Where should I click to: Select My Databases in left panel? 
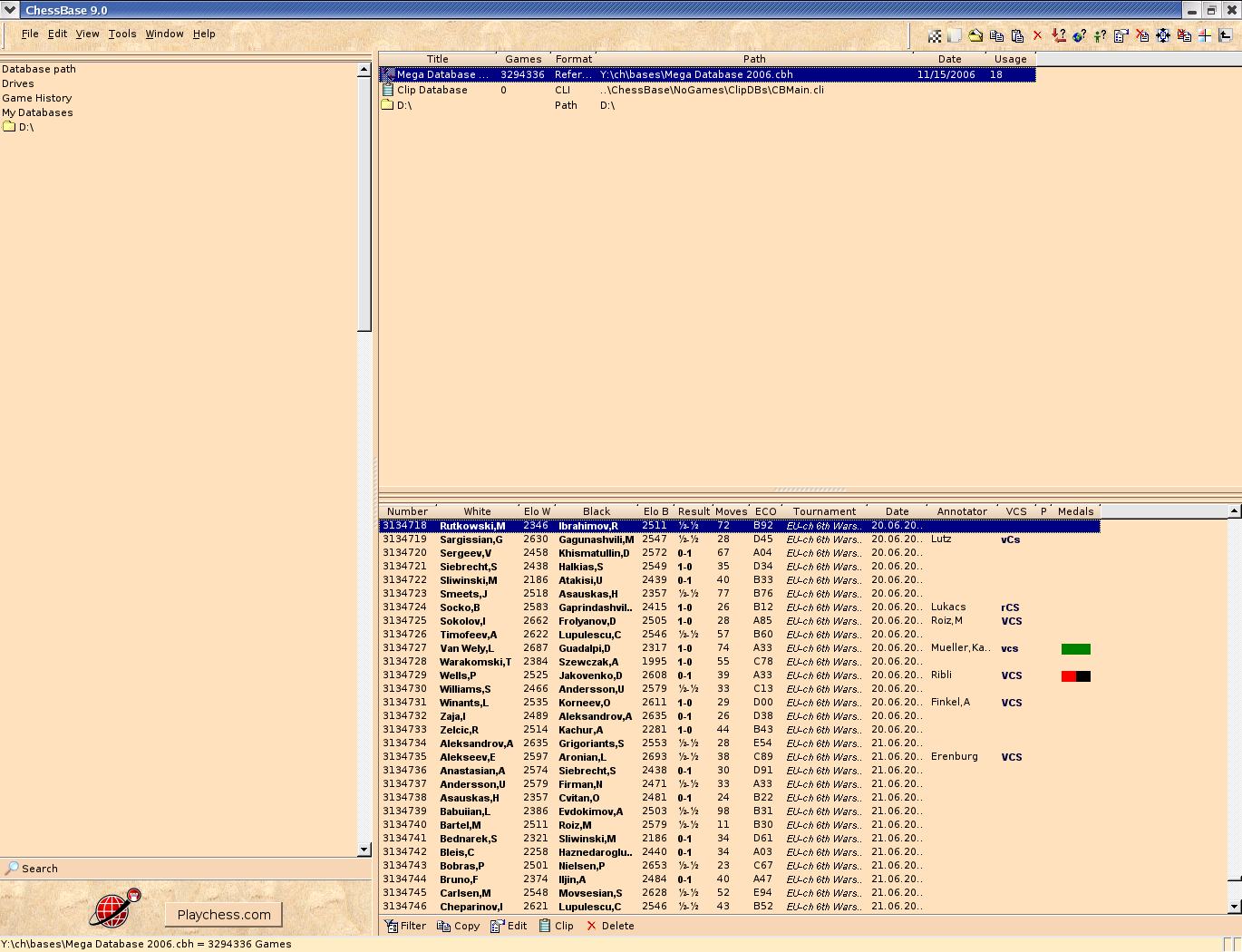click(37, 112)
